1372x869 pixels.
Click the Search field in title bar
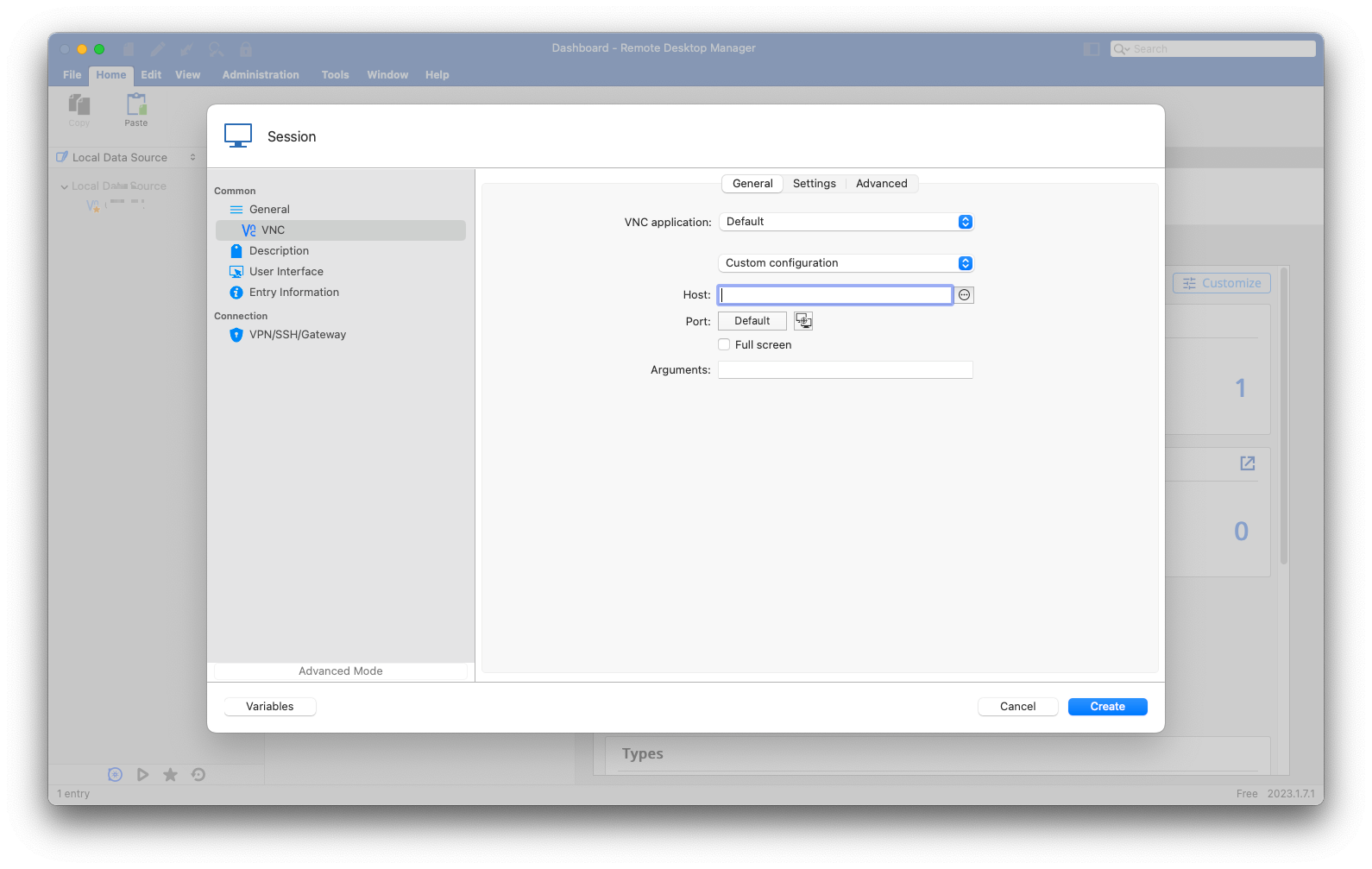tap(1213, 49)
